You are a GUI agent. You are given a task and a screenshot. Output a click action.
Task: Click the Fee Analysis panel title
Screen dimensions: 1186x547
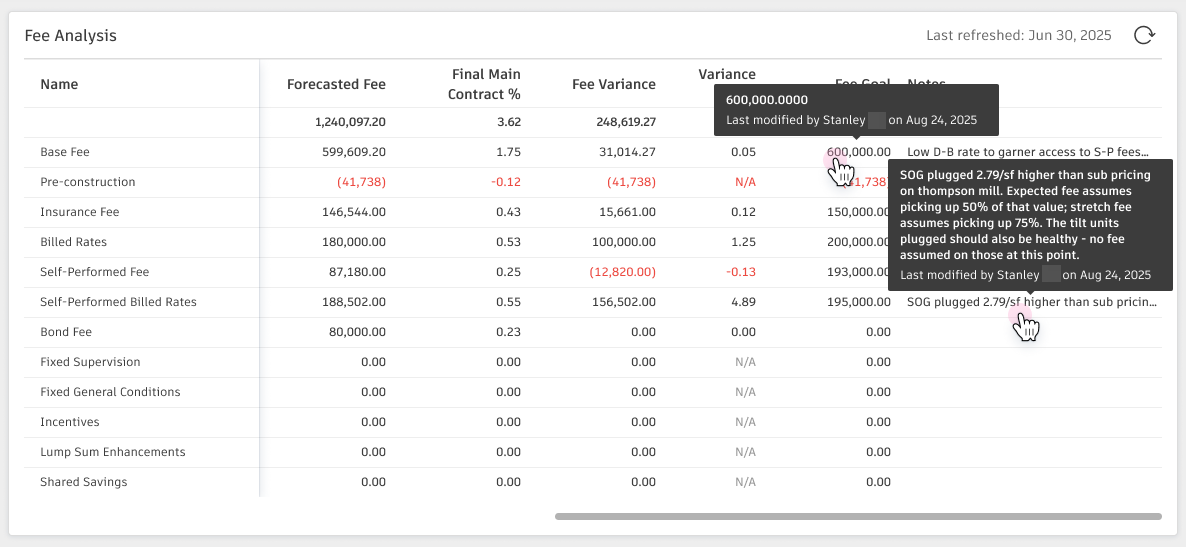[x=70, y=36]
